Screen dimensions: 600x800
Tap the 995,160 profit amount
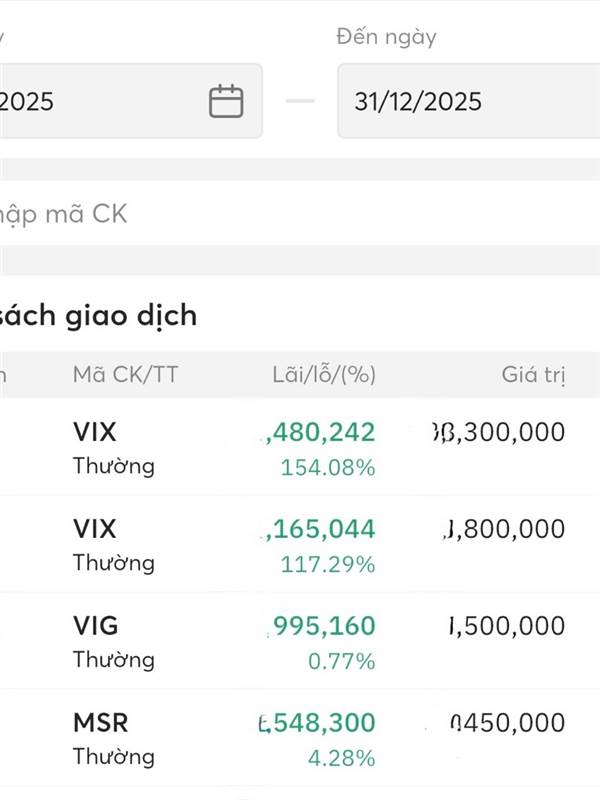(324, 626)
